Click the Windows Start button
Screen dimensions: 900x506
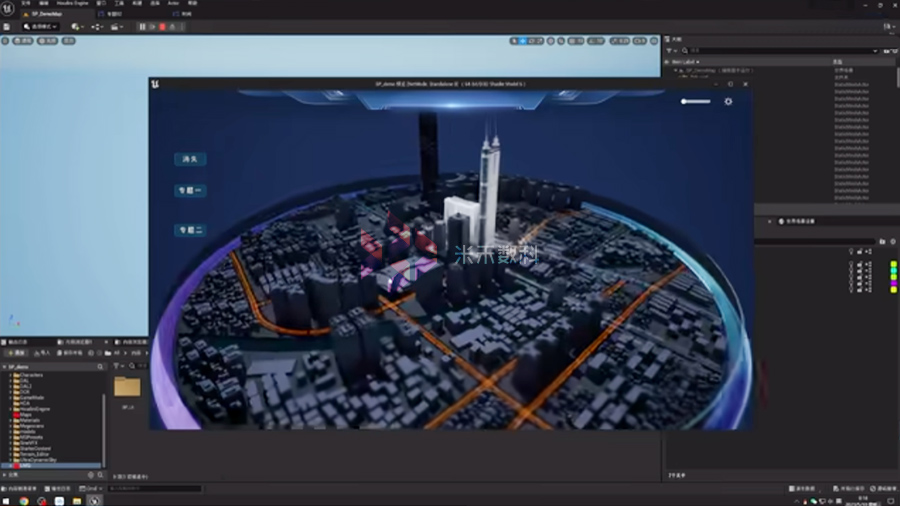click(x=6, y=500)
